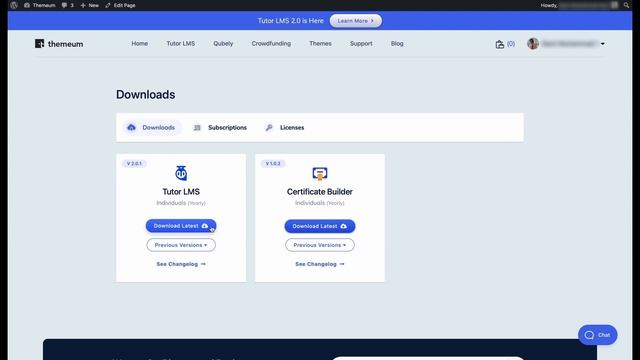Screen dimensions: 640x360
Task: Click the Certificate Builder card title
Action: [x=320, y=191]
